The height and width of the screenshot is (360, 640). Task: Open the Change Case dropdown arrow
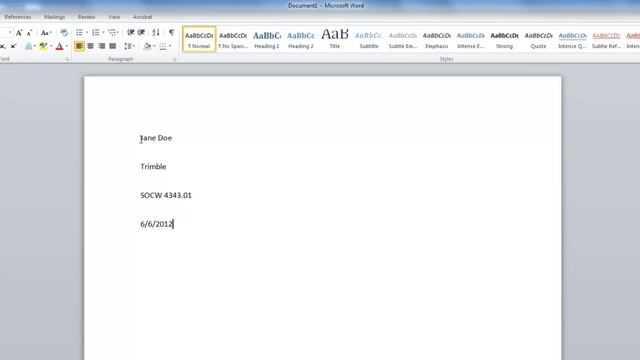point(51,33)
